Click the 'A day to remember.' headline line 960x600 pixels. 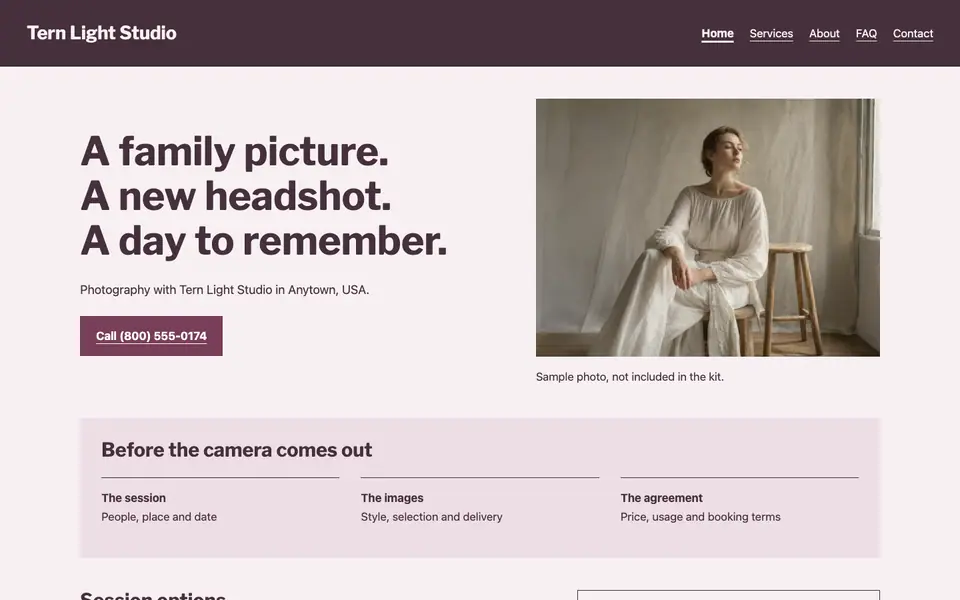point(264,241)
